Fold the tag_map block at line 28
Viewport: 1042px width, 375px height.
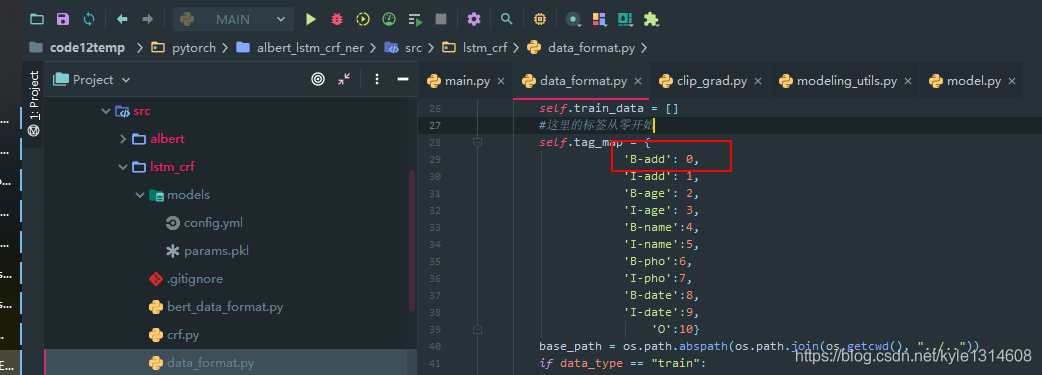[477, 142]
